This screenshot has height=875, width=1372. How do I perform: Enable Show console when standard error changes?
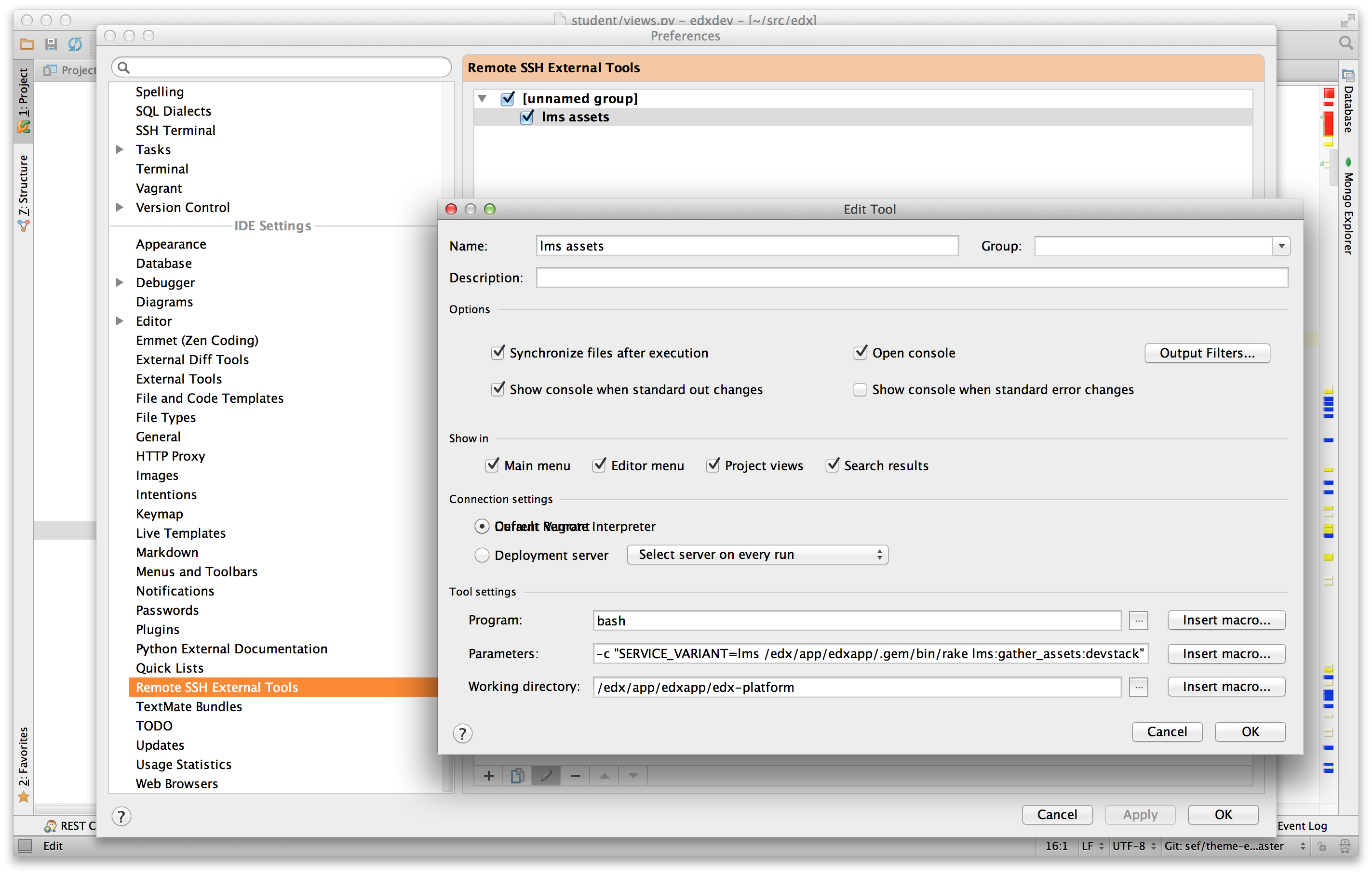861,389
